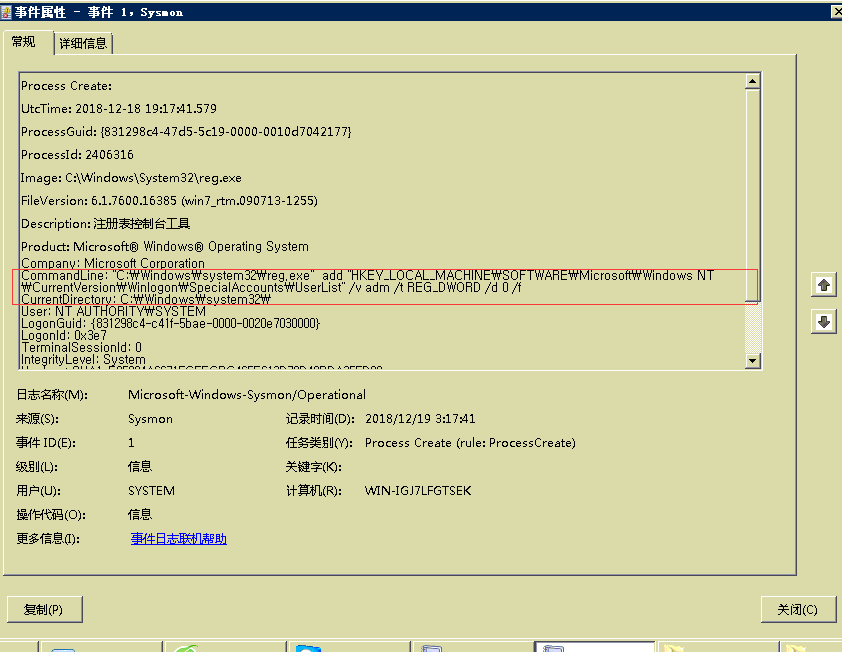842x652 pixels.
Task: Click the log name Microsoft-Windows-Sysmon/Operational value
Action: point(247,395)
